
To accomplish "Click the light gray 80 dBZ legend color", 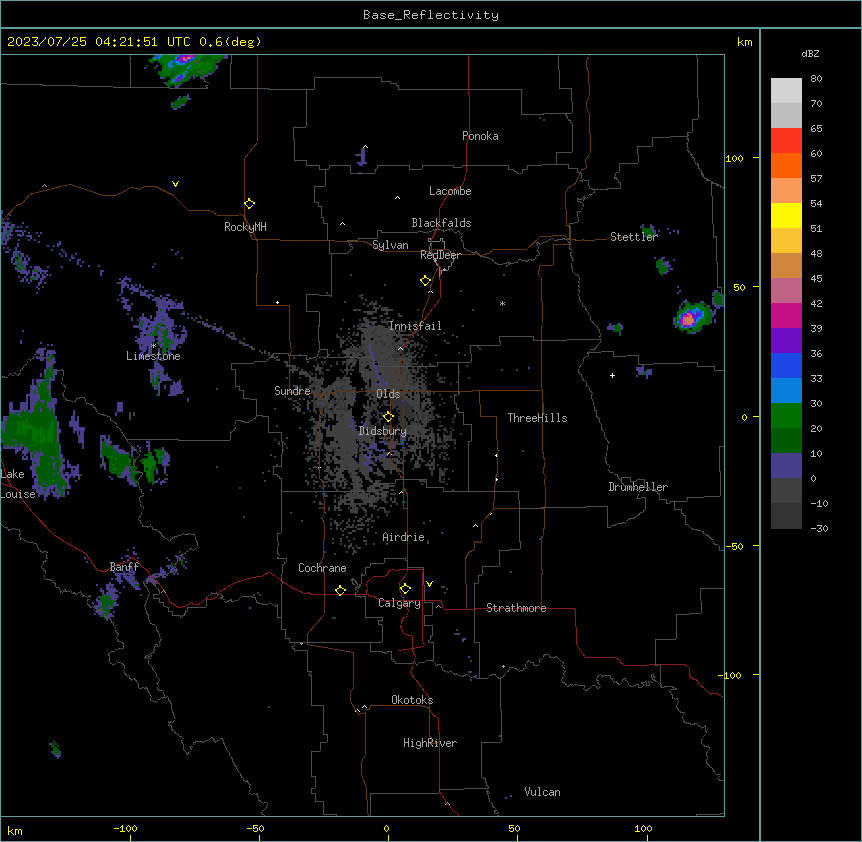I will pos(786,91).
